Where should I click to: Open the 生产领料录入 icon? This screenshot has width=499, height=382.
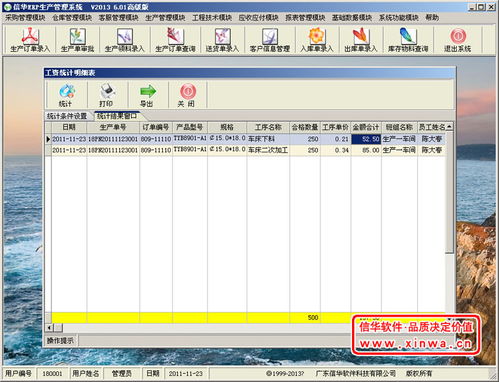pyautogui.click(x=125, y=40)
